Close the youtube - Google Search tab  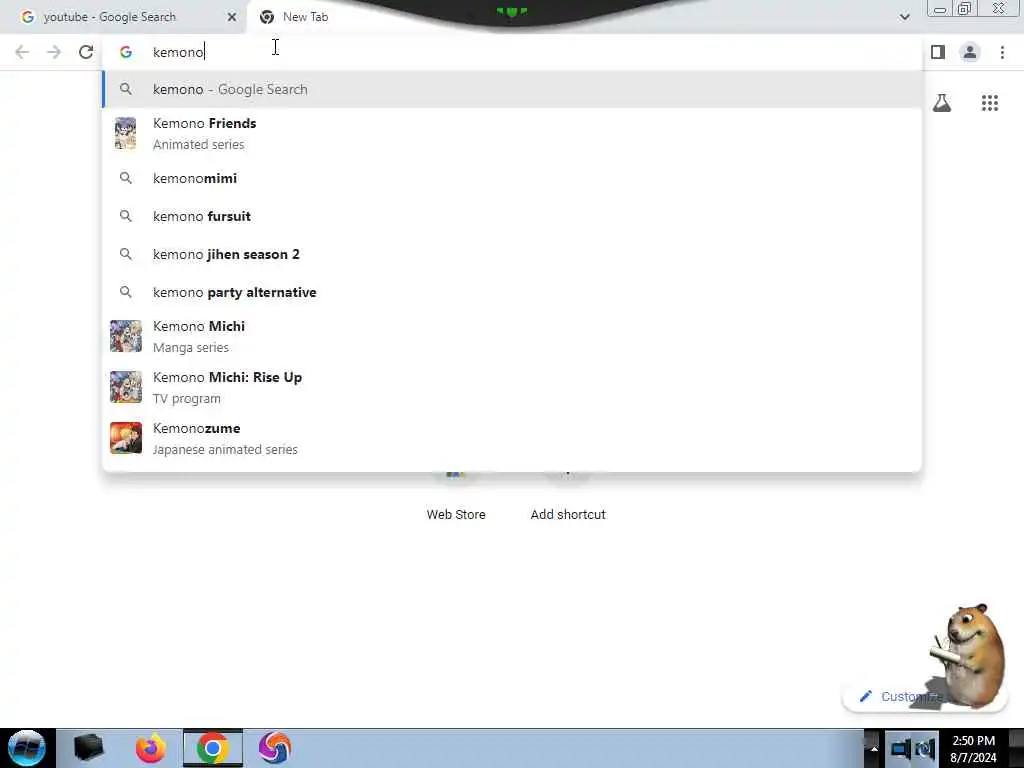pyautogui.click(x=232, y=17)
